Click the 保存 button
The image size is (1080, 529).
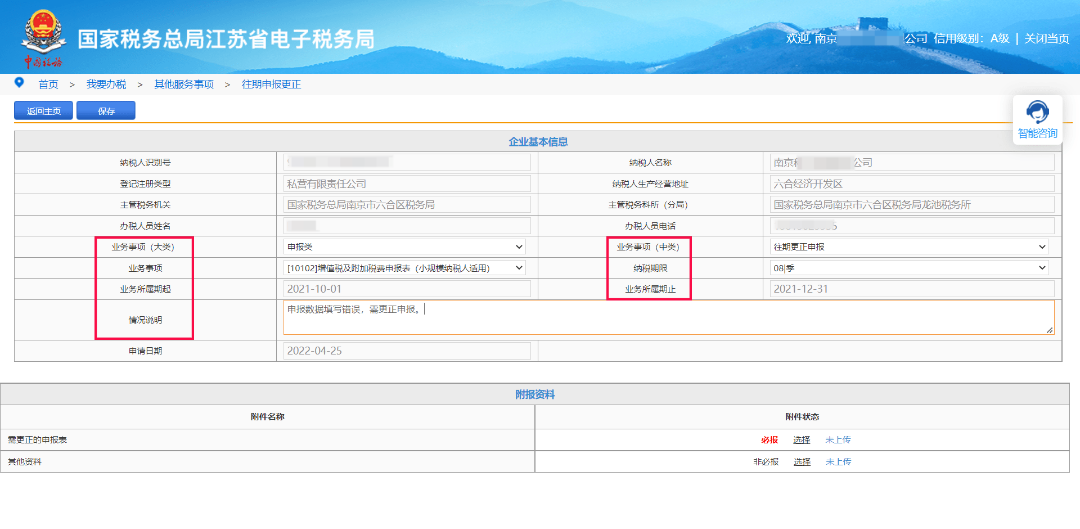click(x=106, y=111)
